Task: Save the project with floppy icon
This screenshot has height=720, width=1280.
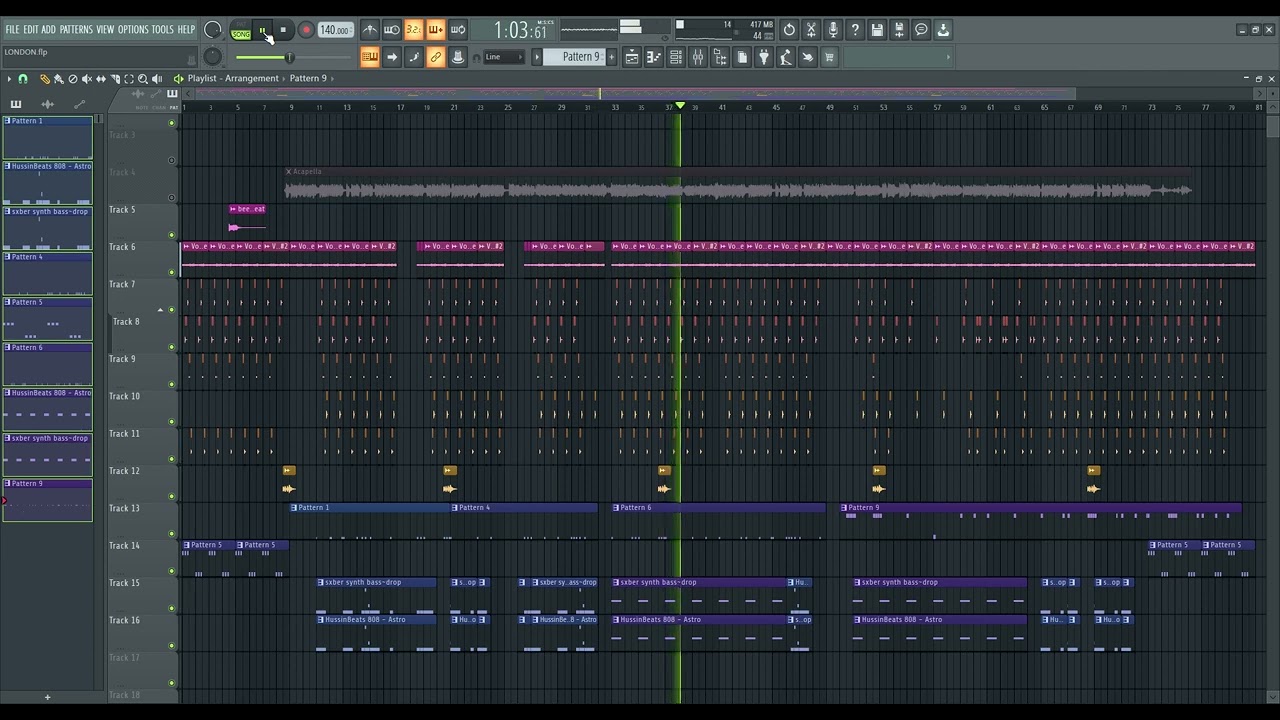Action: 877,30
